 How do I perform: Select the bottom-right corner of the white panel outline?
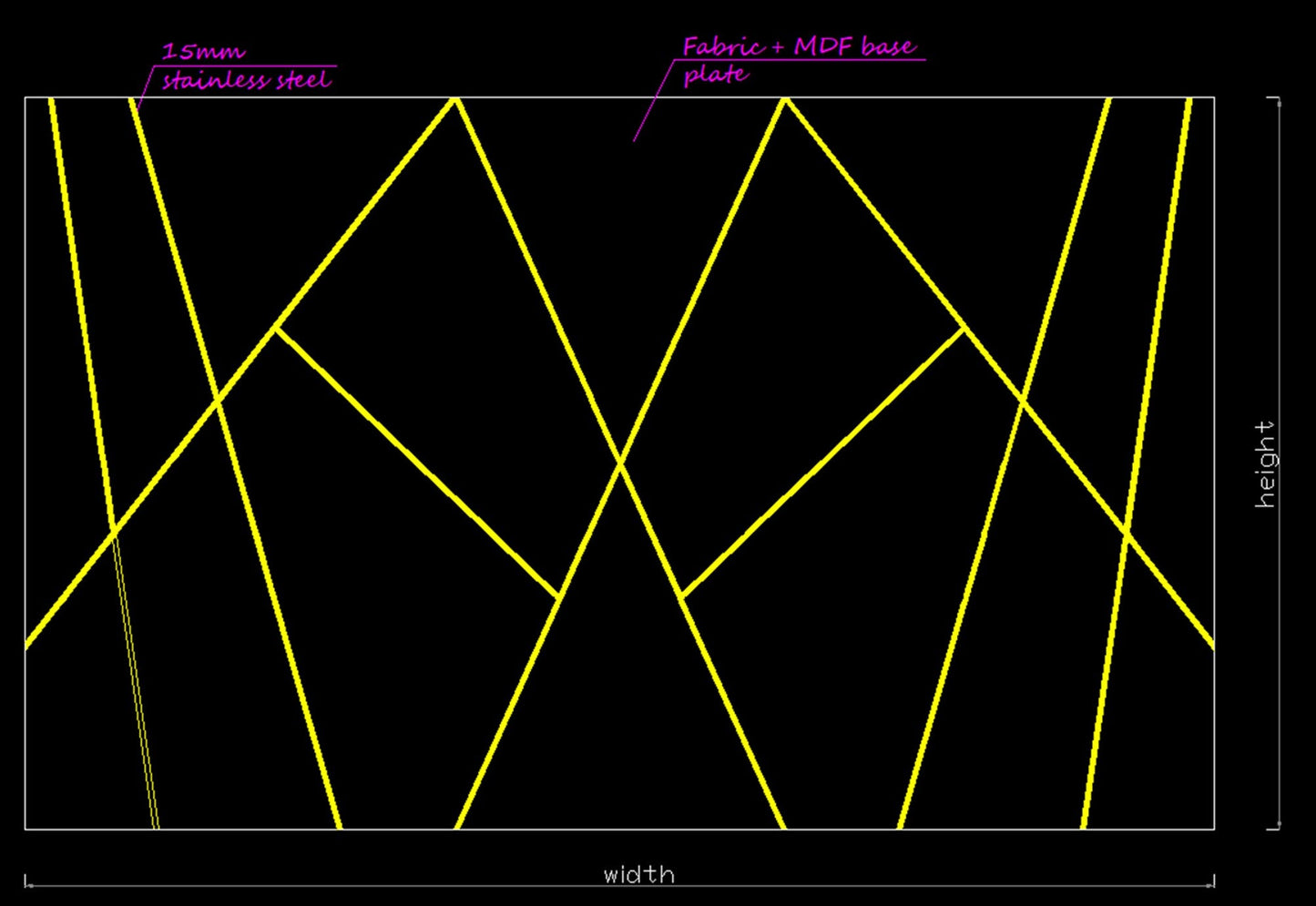pyautogui.click(x=1214, y=829)
